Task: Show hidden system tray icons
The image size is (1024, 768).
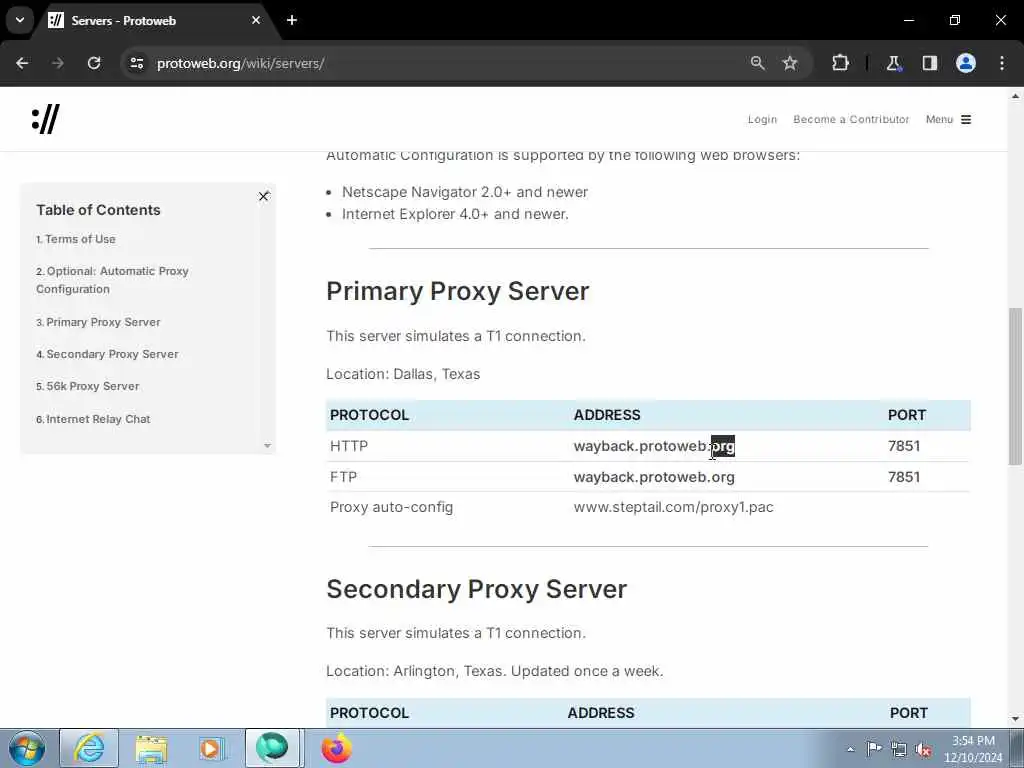Action: coord(850,750)
